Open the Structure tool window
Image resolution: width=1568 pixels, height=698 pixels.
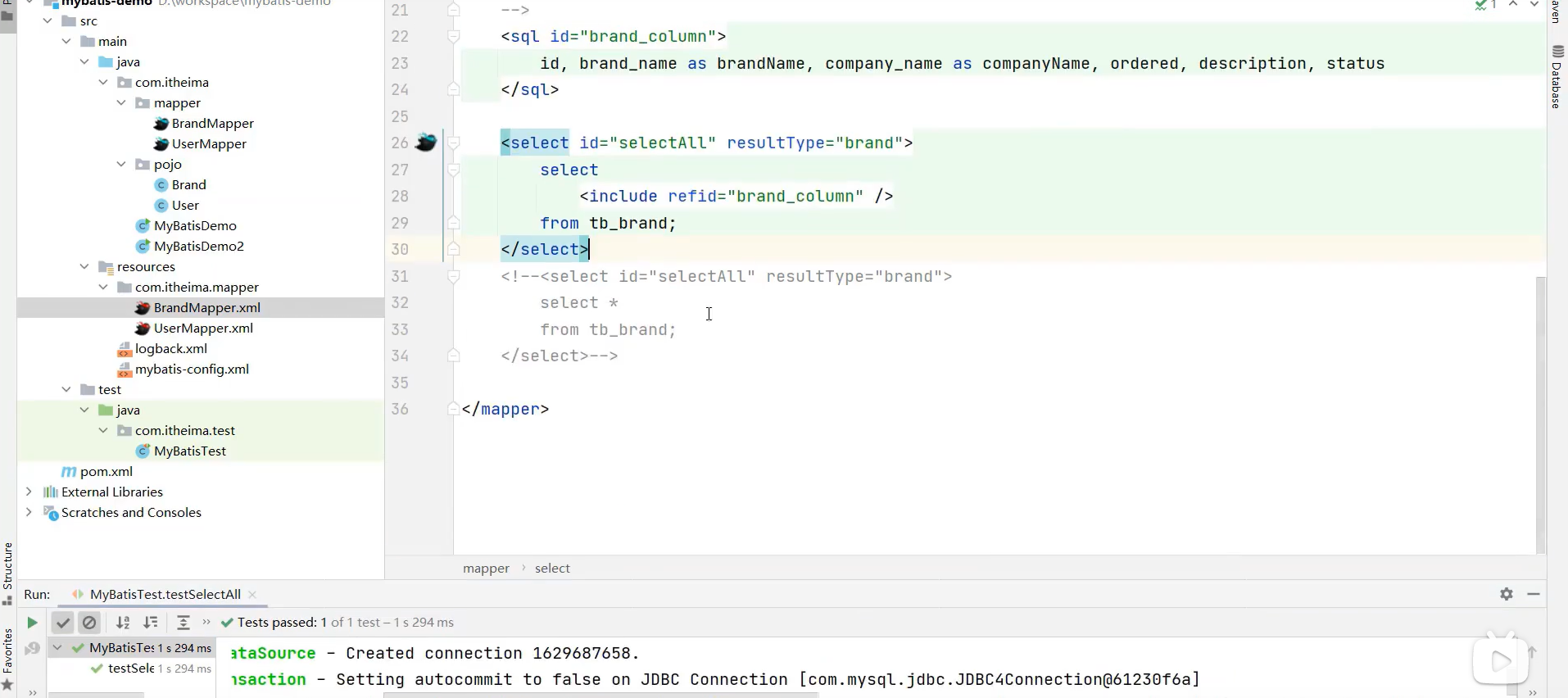(7, 573)
